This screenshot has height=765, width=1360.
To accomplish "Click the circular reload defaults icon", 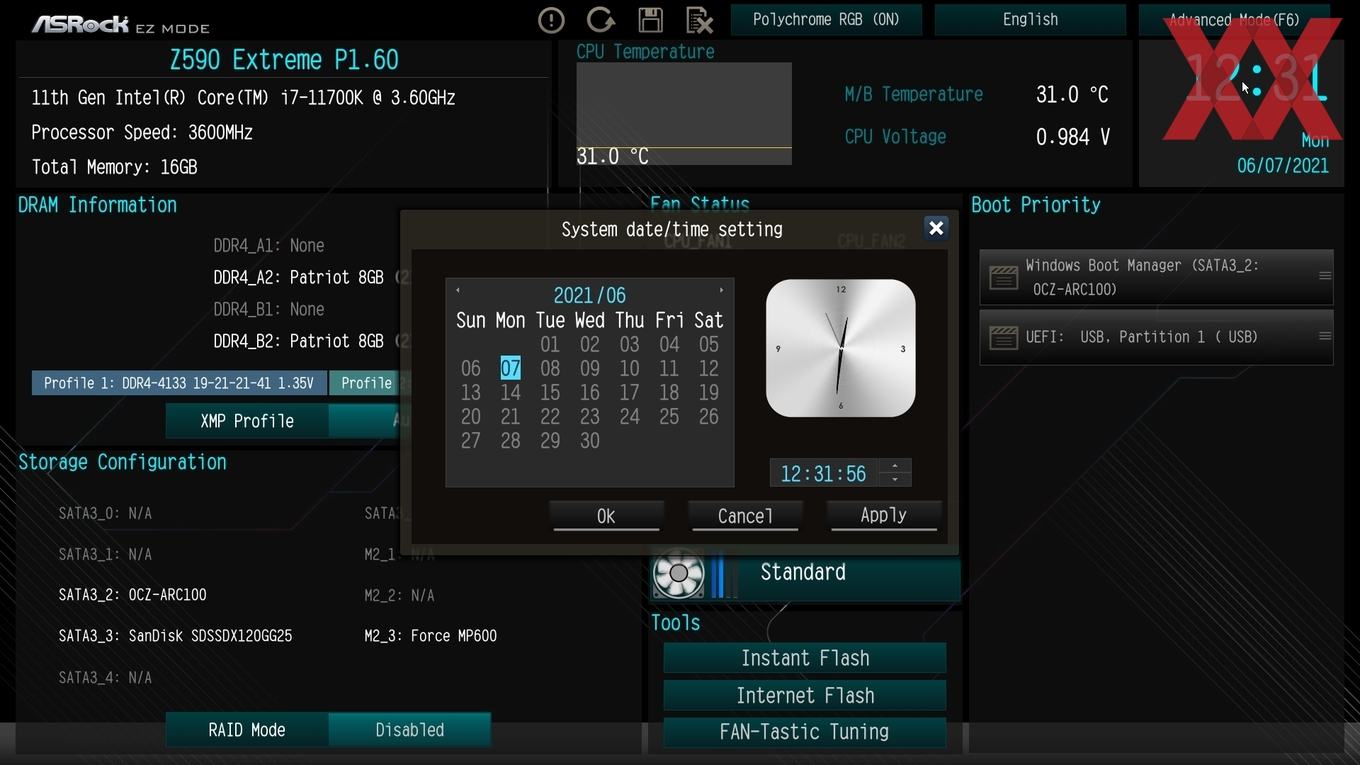I will click(600, 20).
